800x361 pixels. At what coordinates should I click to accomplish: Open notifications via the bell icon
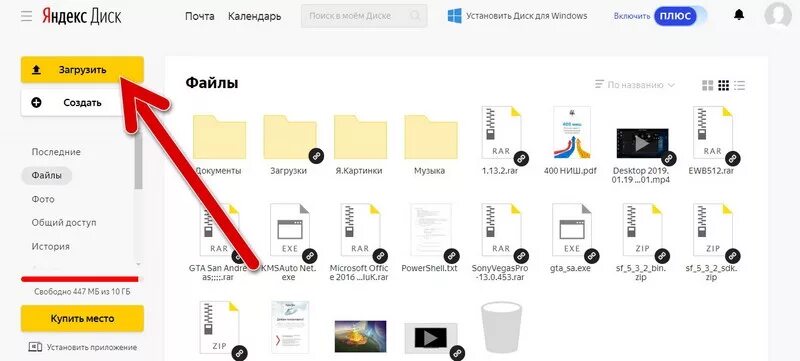click(738, 15)
